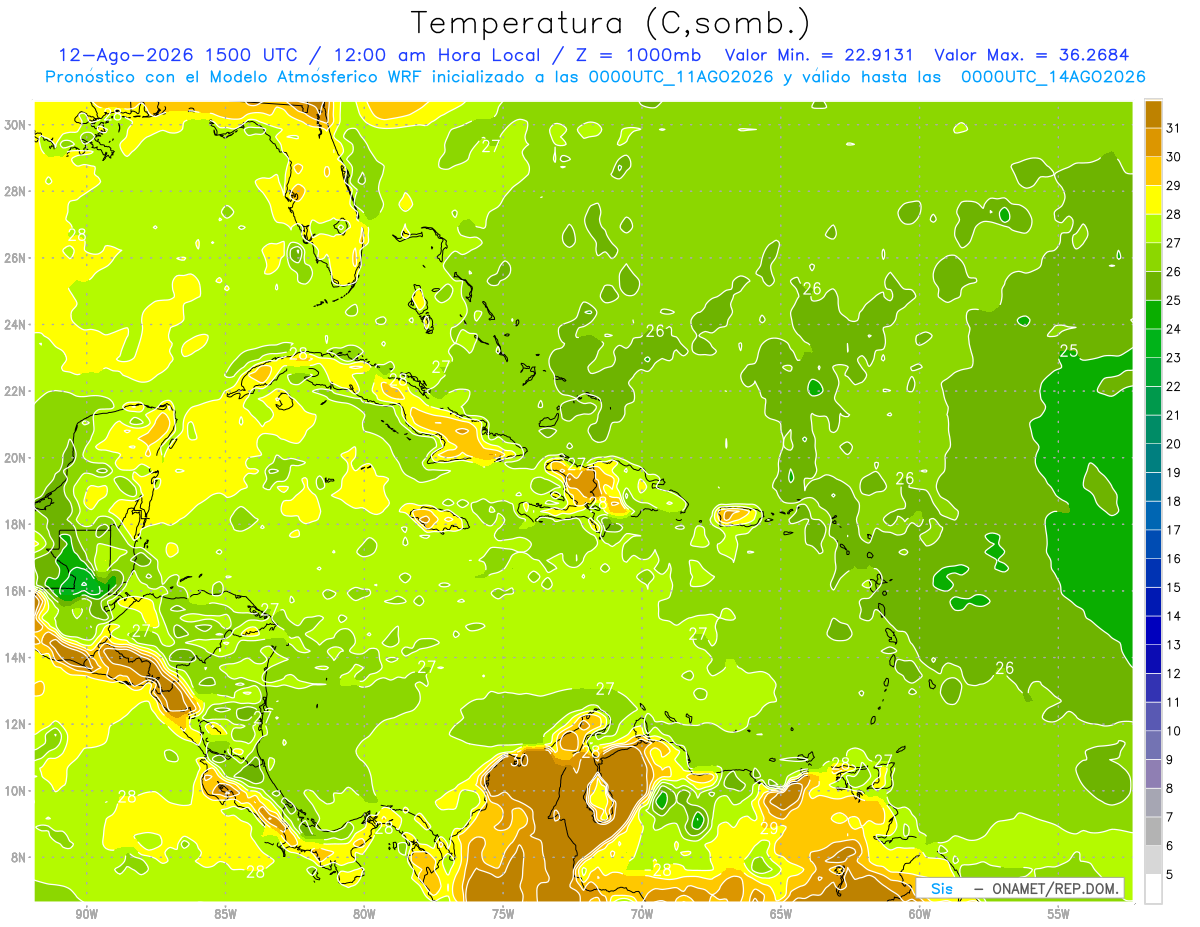The image size is (1200, 927).
Task: Click the 65W longitude axis label
Action: tap(781, 914)
